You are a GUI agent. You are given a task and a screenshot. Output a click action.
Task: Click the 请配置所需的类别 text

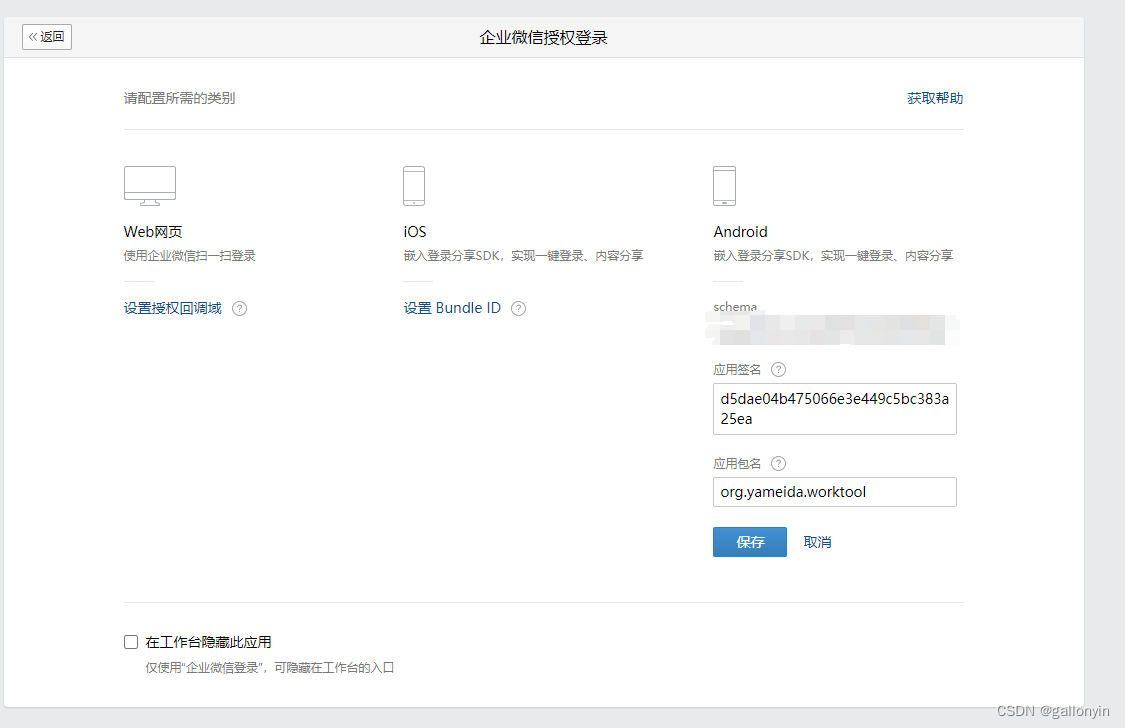pos(179,98)
